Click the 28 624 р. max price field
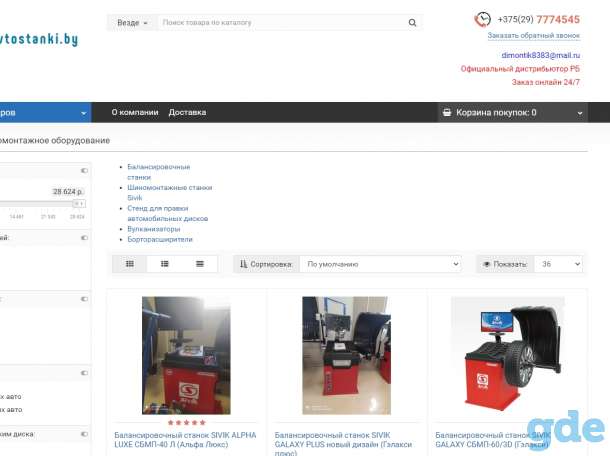 pos(68,191)
